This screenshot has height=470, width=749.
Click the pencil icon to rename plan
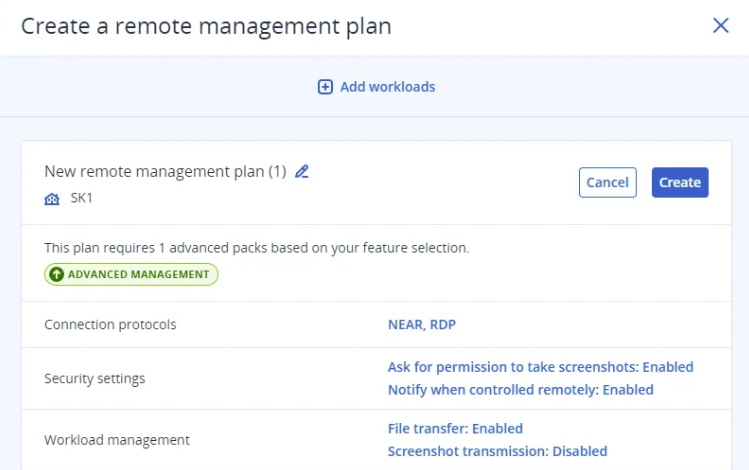pyautogui.click(x=302, y=171)
